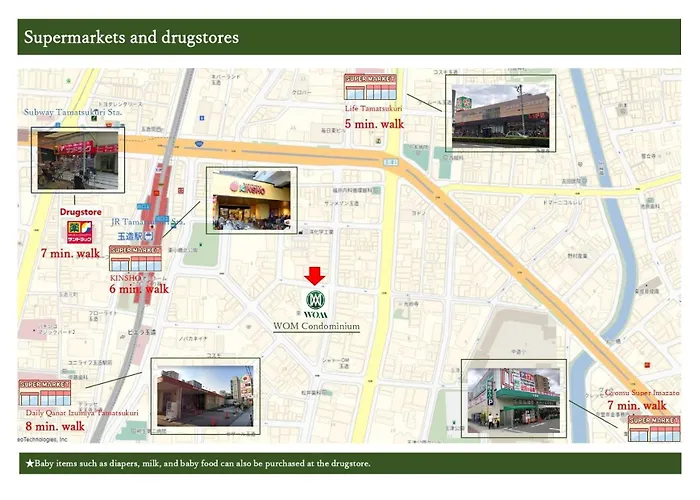Click "7 min. walk" under the drugstore logo

(x=71, y=254)
